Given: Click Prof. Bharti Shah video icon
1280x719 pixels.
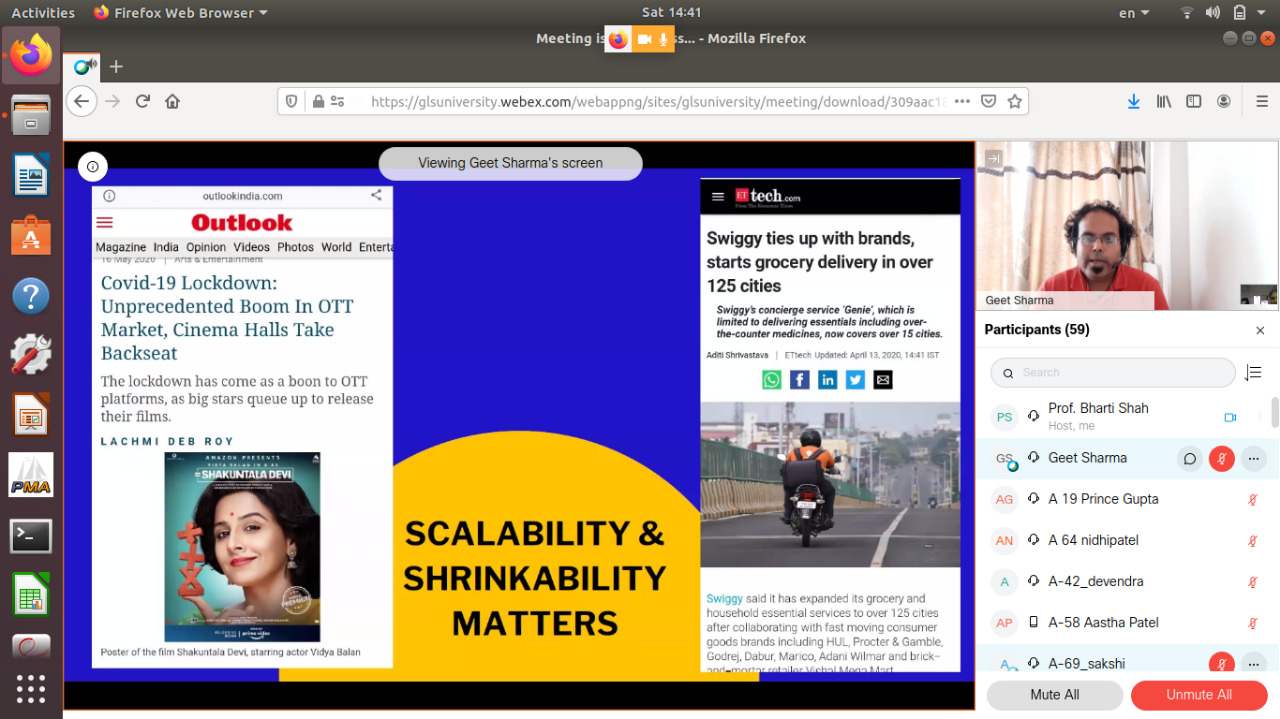Looking at the screenshot, I should coord(1230,417).
